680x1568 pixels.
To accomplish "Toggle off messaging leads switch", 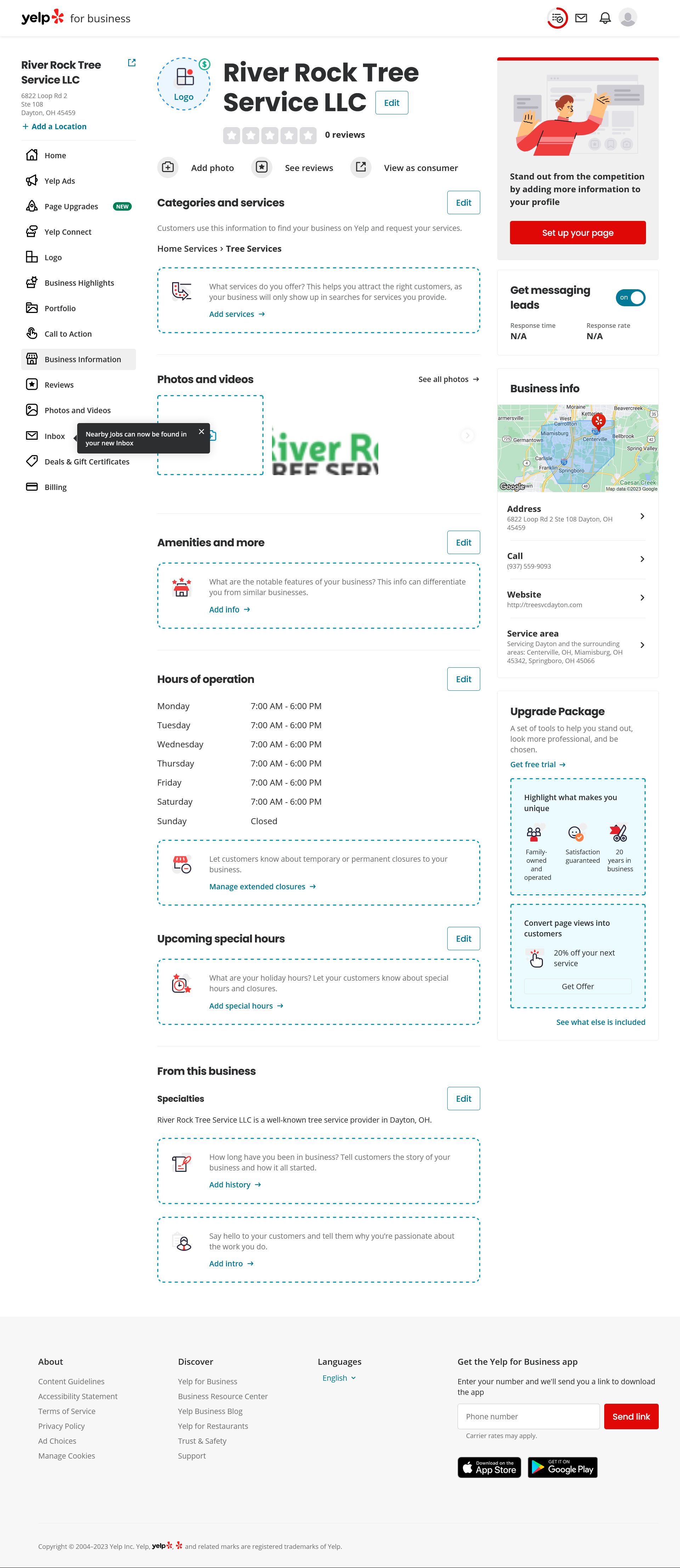I will click(630, 298).
